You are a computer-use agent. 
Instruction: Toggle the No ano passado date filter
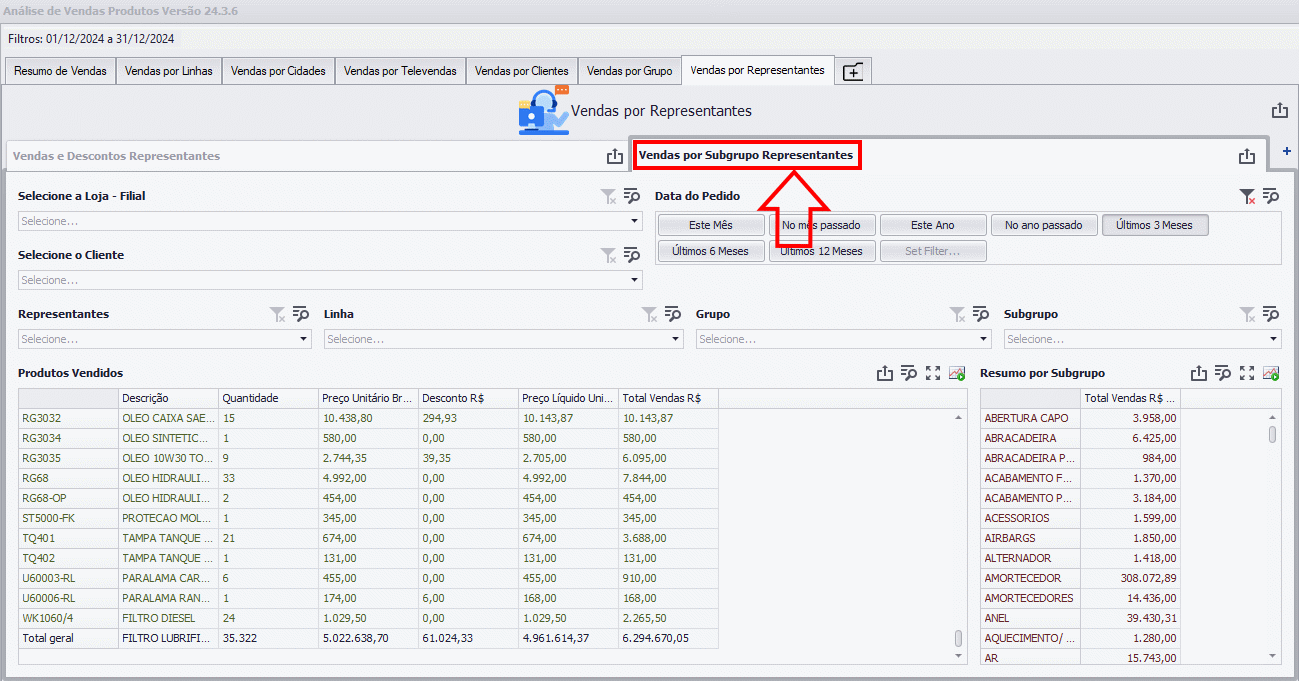coord(1044,225)
